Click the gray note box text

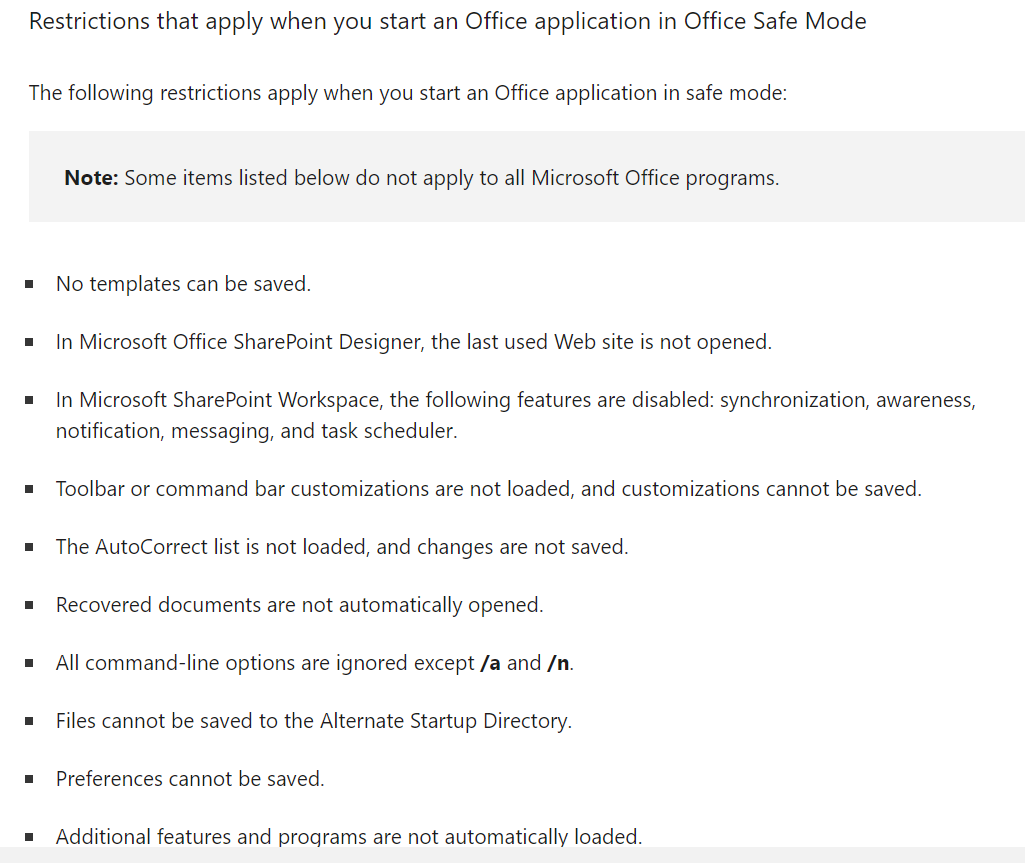pos(422,178)
